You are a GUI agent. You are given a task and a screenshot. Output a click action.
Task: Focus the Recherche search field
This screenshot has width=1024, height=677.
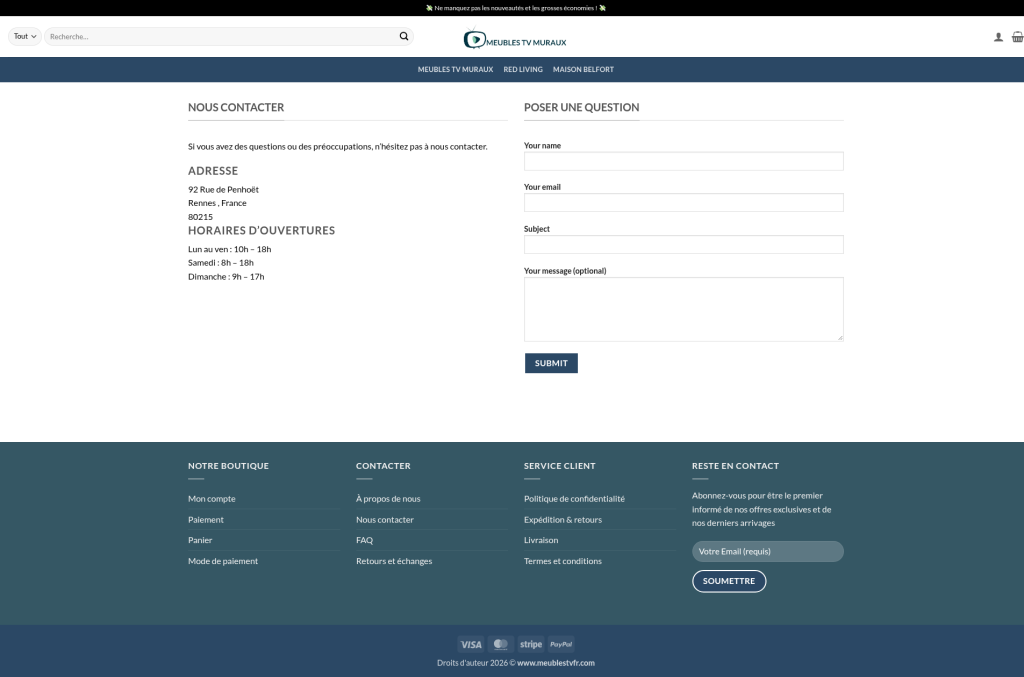pyautogui.click(x=222, y=37)
